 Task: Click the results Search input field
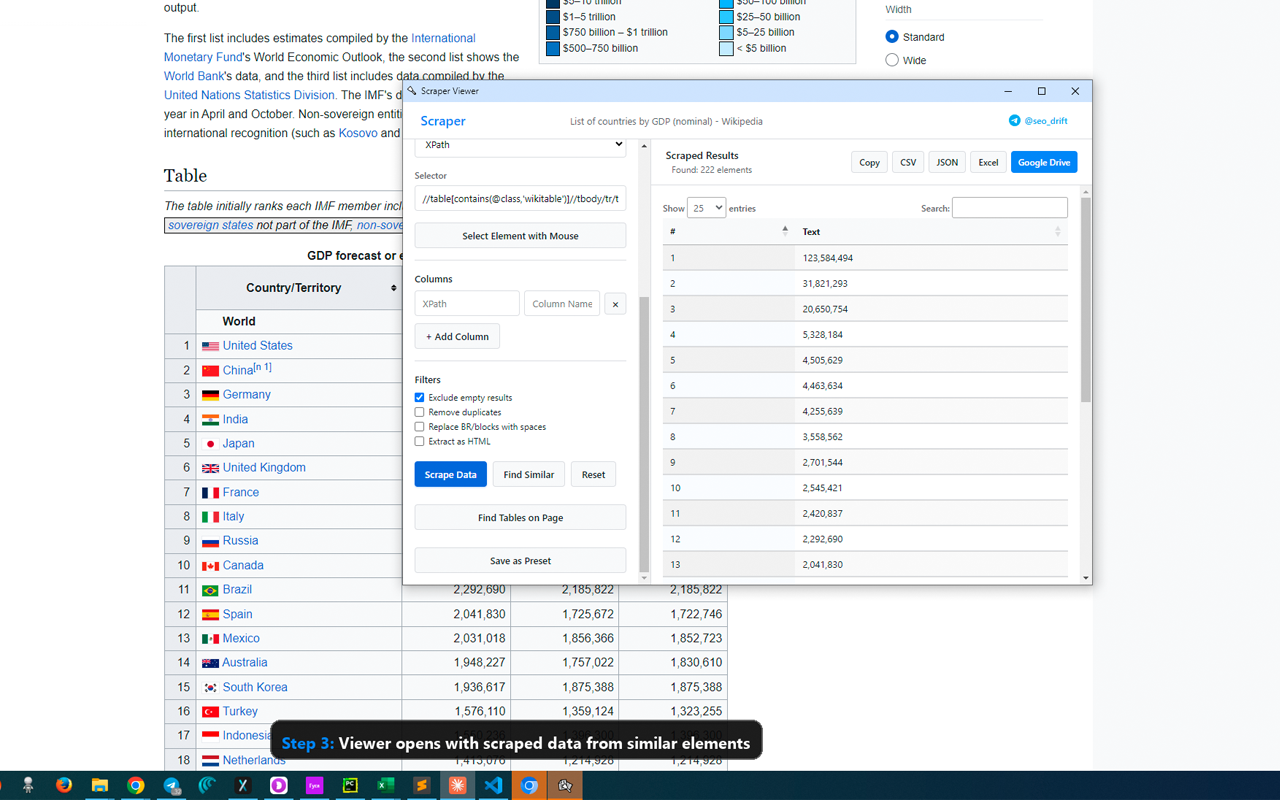(1009, 208)
